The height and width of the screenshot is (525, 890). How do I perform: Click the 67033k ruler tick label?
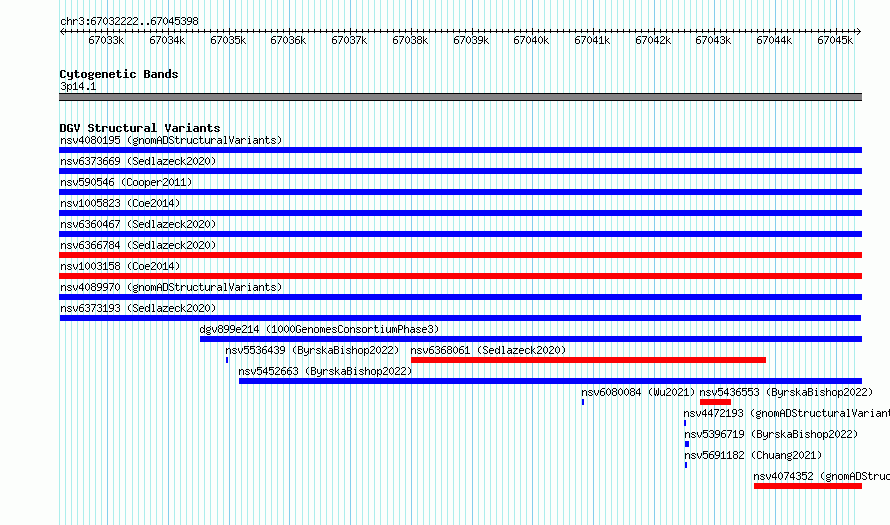tap(106, 40)
